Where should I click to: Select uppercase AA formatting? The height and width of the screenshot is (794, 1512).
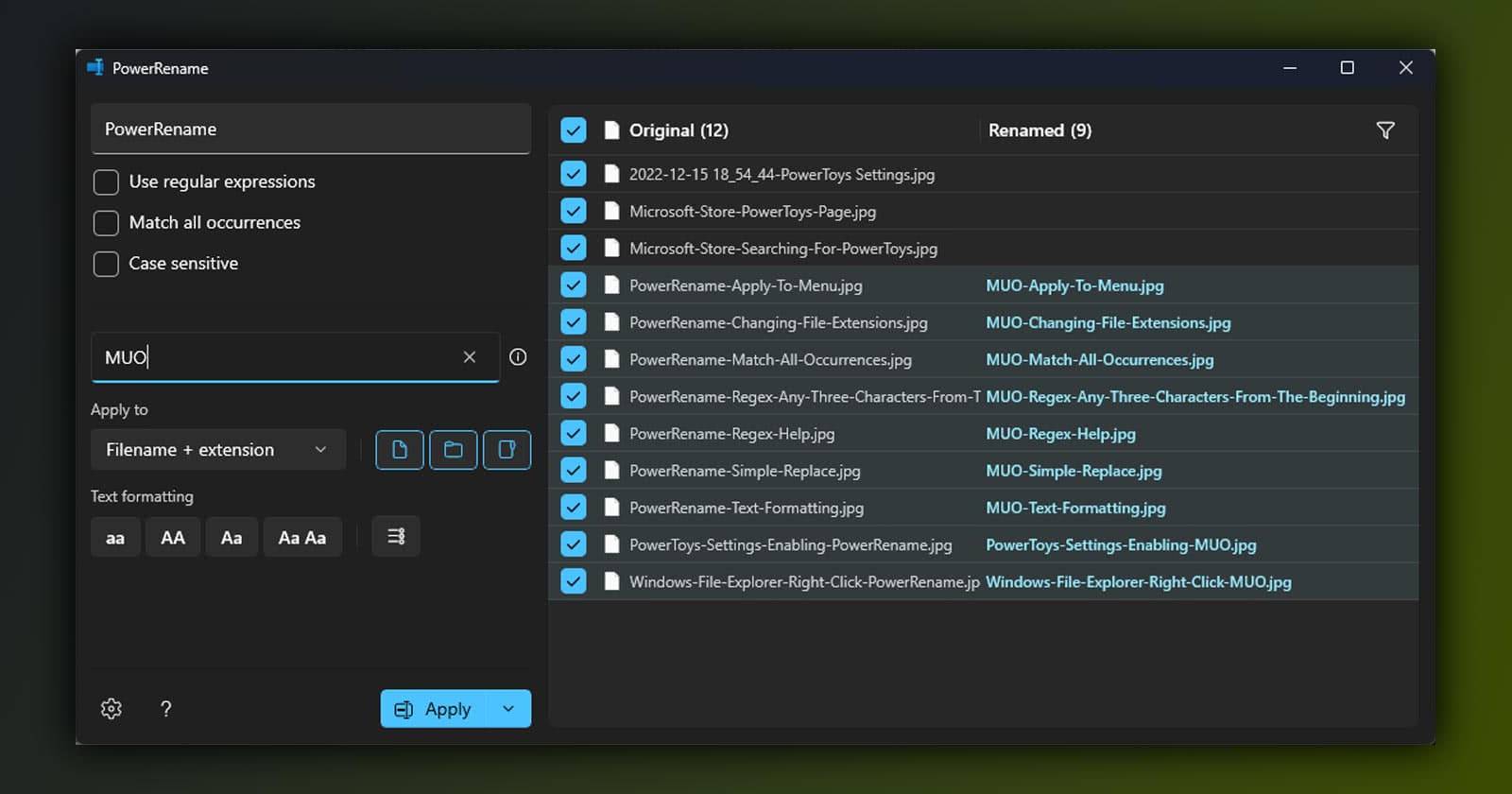(173, 538)
